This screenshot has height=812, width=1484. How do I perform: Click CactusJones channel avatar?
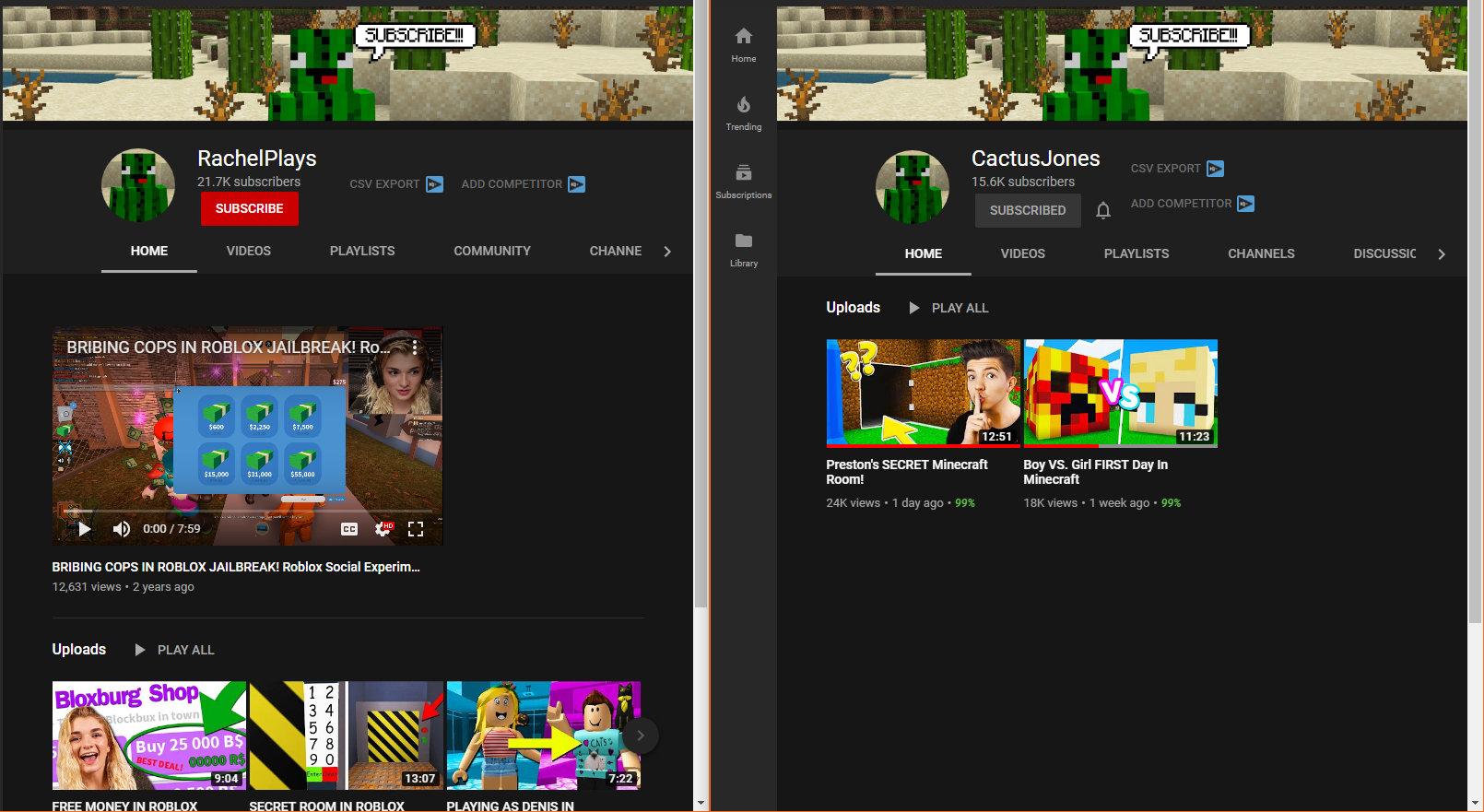point(913,187)
